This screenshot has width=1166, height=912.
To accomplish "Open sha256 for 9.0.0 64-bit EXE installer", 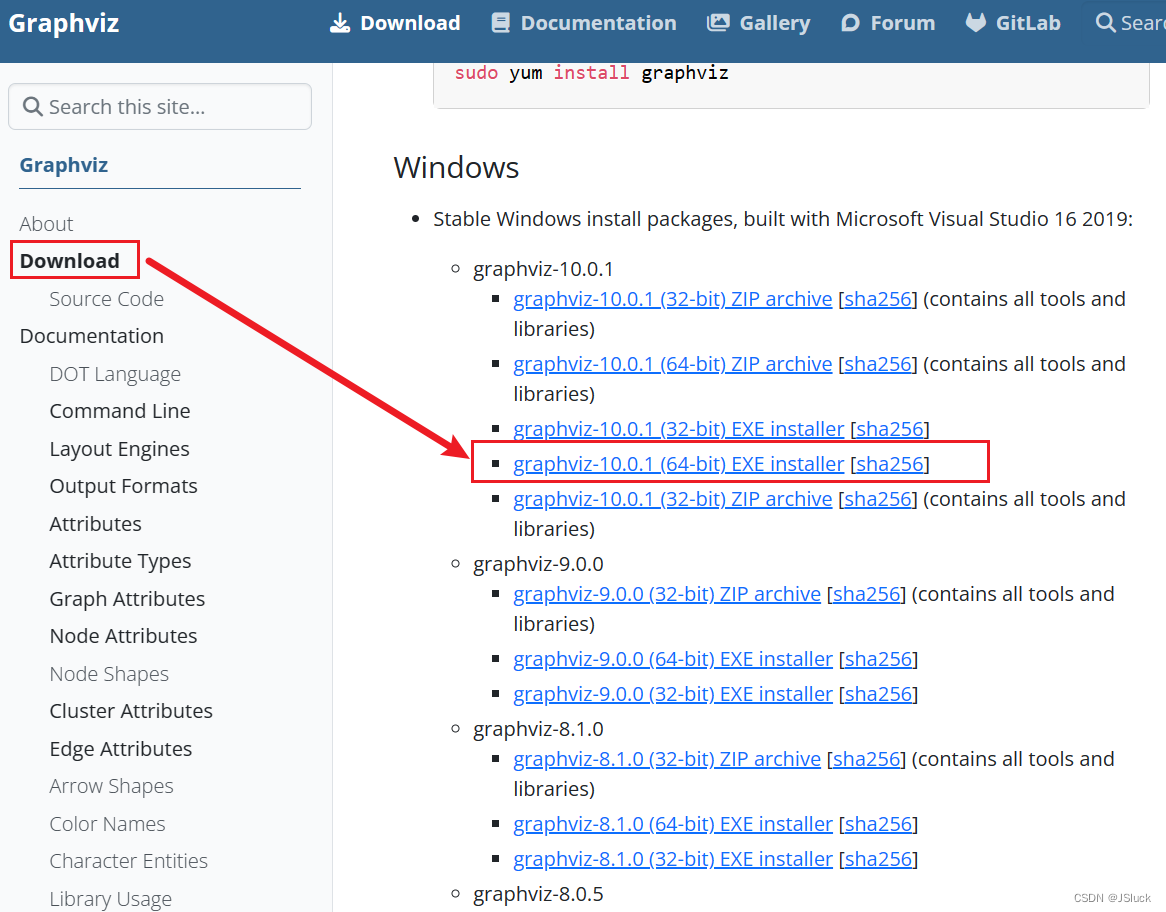I will tap(878, 659).
